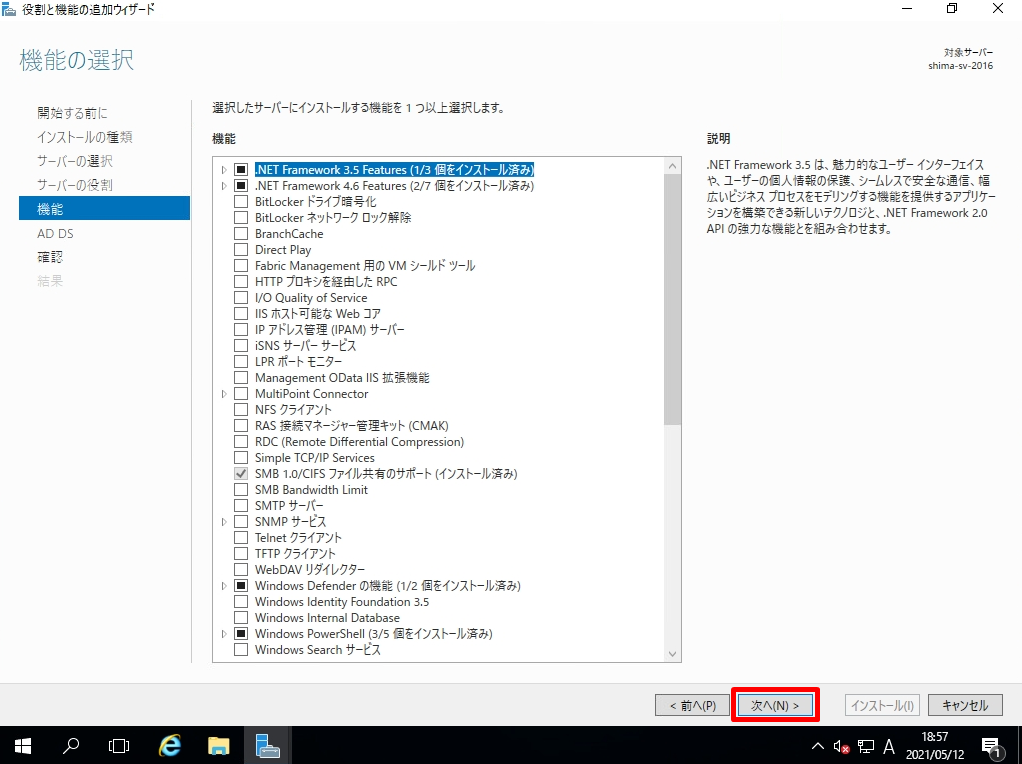Check the NFS クライアント checkbox

pos(241,409)
